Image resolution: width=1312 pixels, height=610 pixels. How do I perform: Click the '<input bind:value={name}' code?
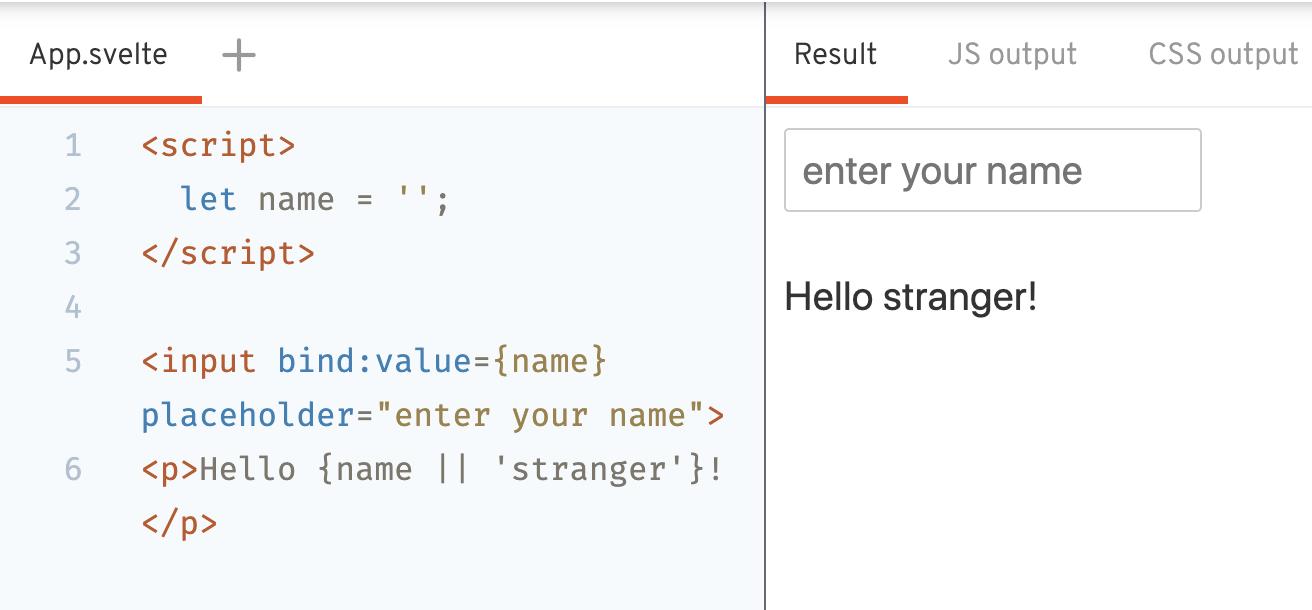(x=374, y=361)
